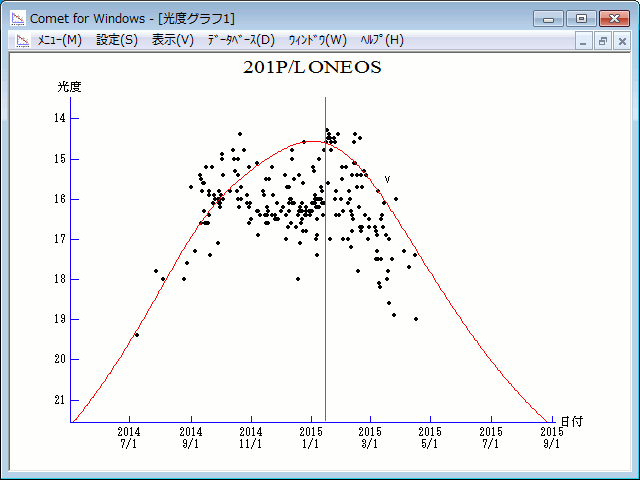Viewport: 640px width, 480px height.
Task: Click the 2015 1/1 date axis label
Action: coord(311,437)
